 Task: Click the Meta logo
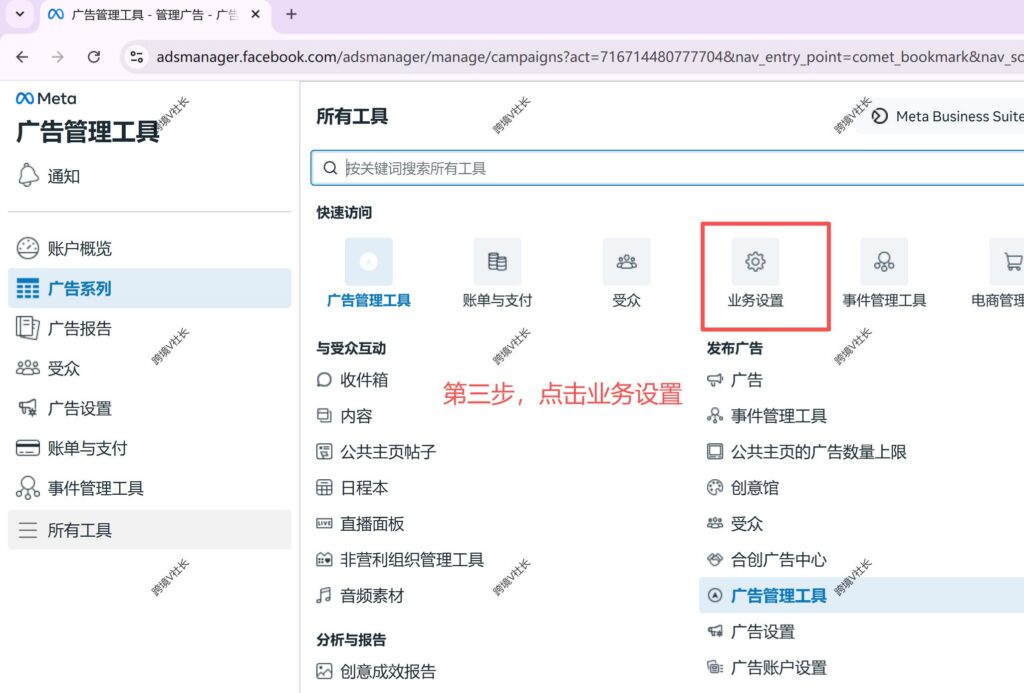[46, 99]
